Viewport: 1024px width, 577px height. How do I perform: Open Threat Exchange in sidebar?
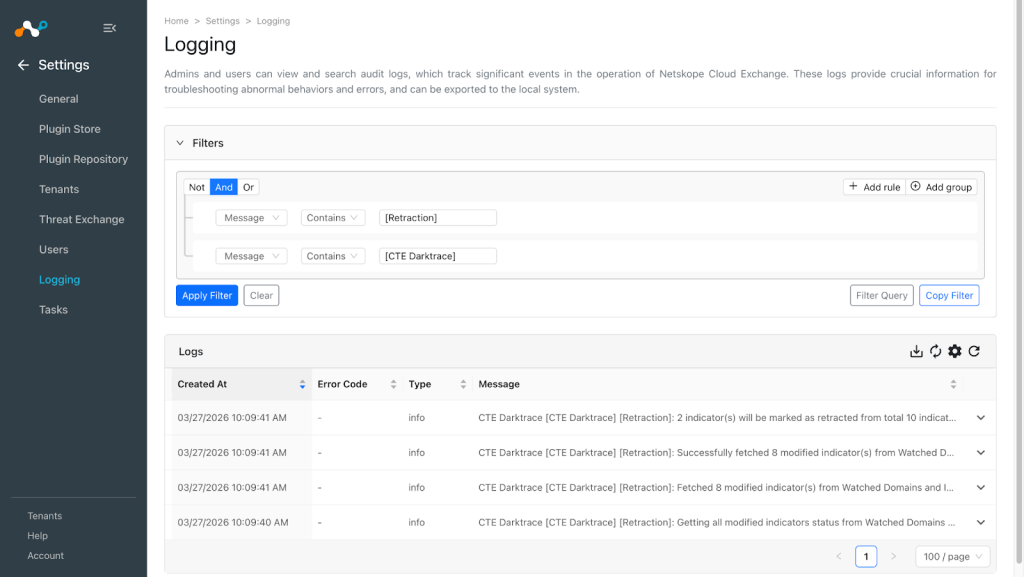(82, 219)
